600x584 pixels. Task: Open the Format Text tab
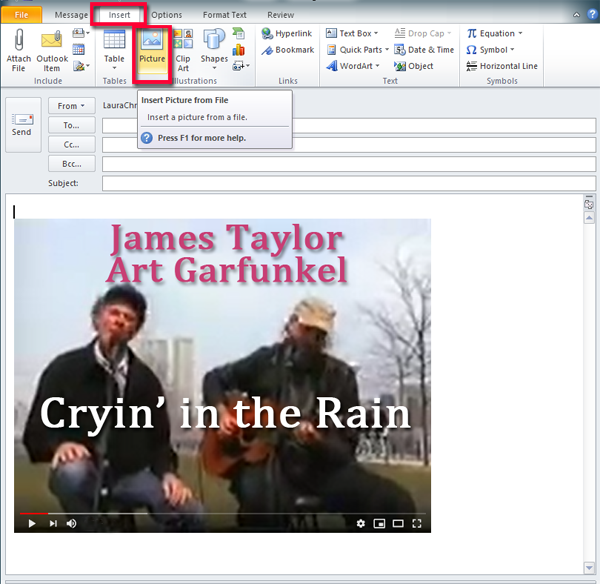pos(225,15)
